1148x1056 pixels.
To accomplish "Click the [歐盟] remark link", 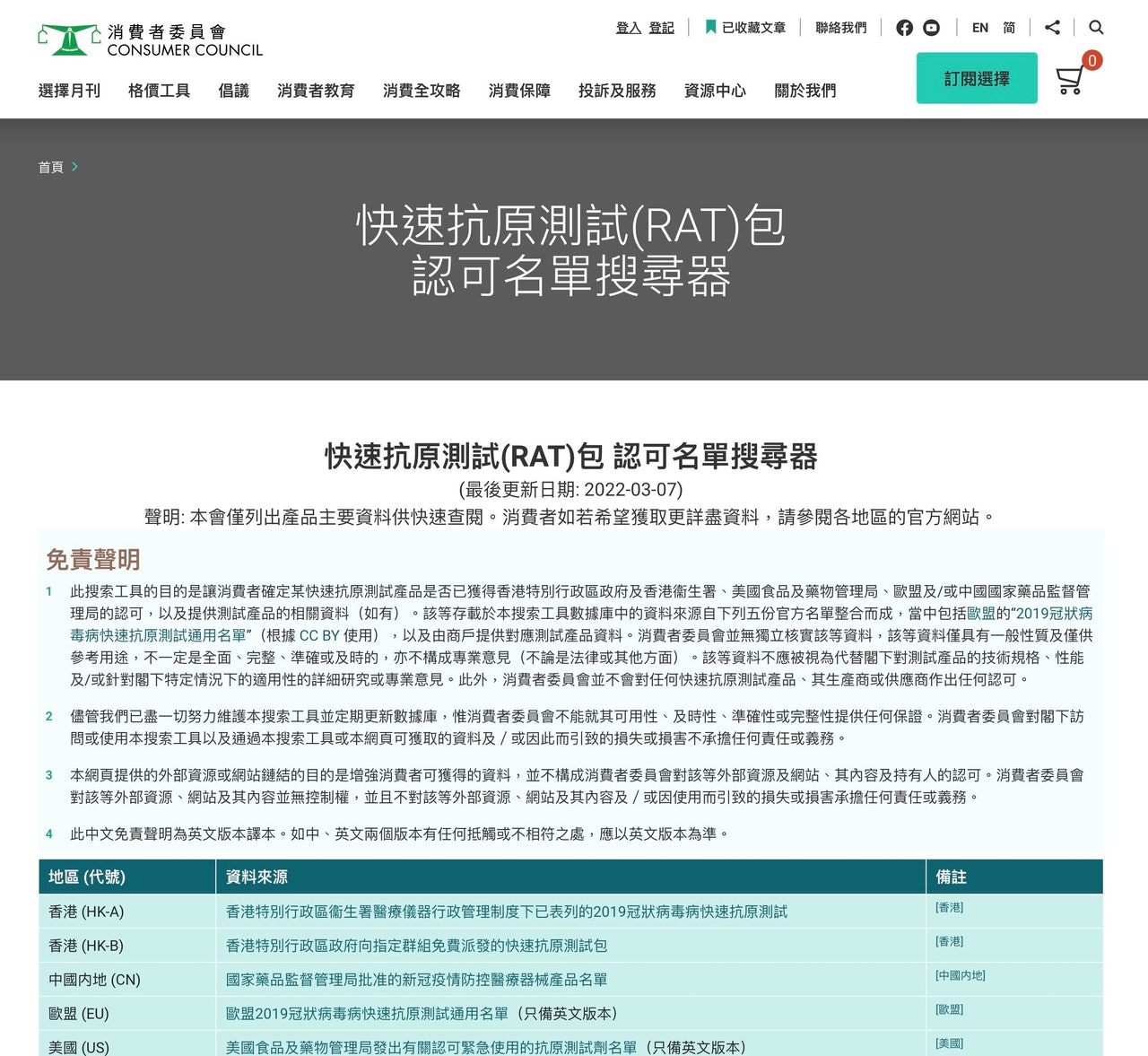I will [x=949, y=1010].
